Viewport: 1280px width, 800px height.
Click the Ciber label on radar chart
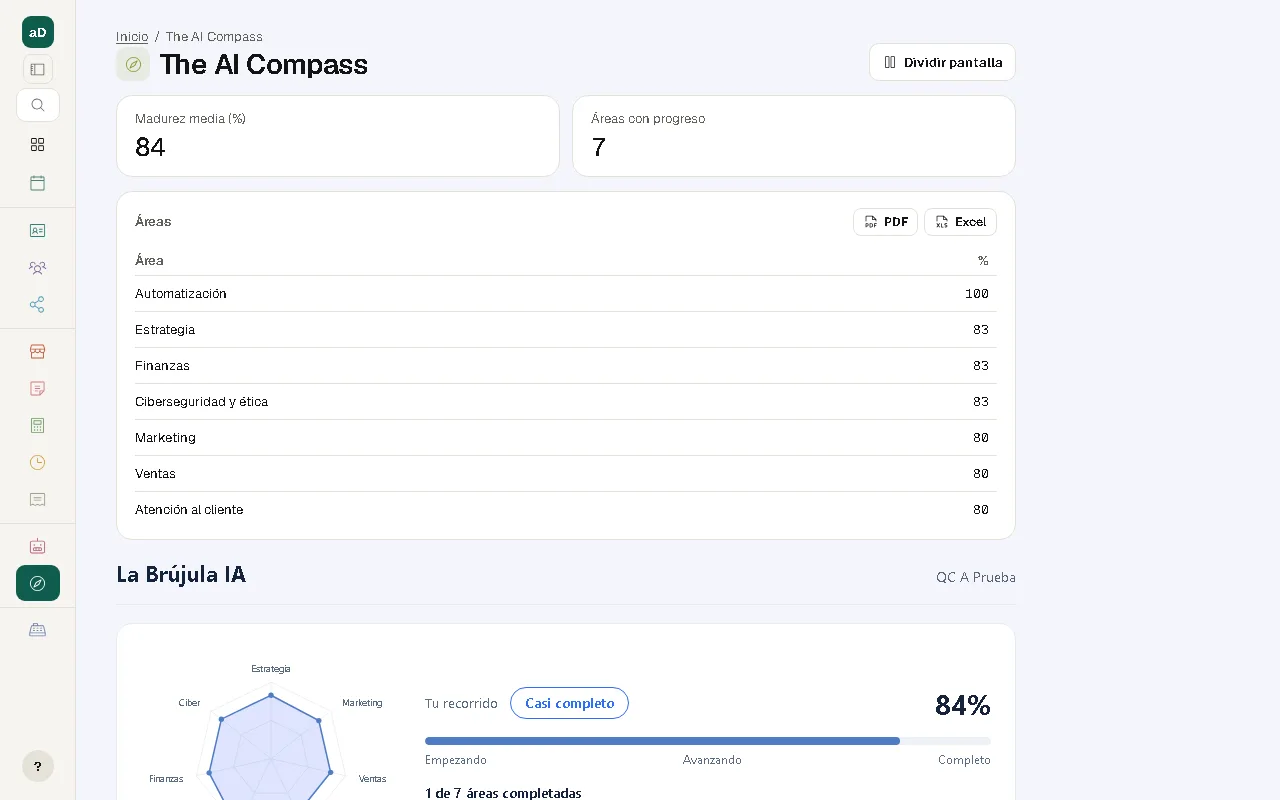pos(189,703)
